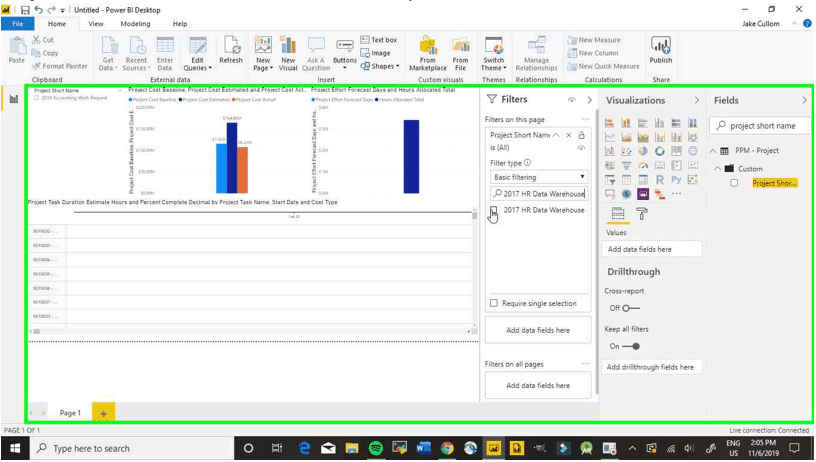Open more visuals ellipsis in Visualizations
Screen dimensions: 816x462
click(676, 194)
